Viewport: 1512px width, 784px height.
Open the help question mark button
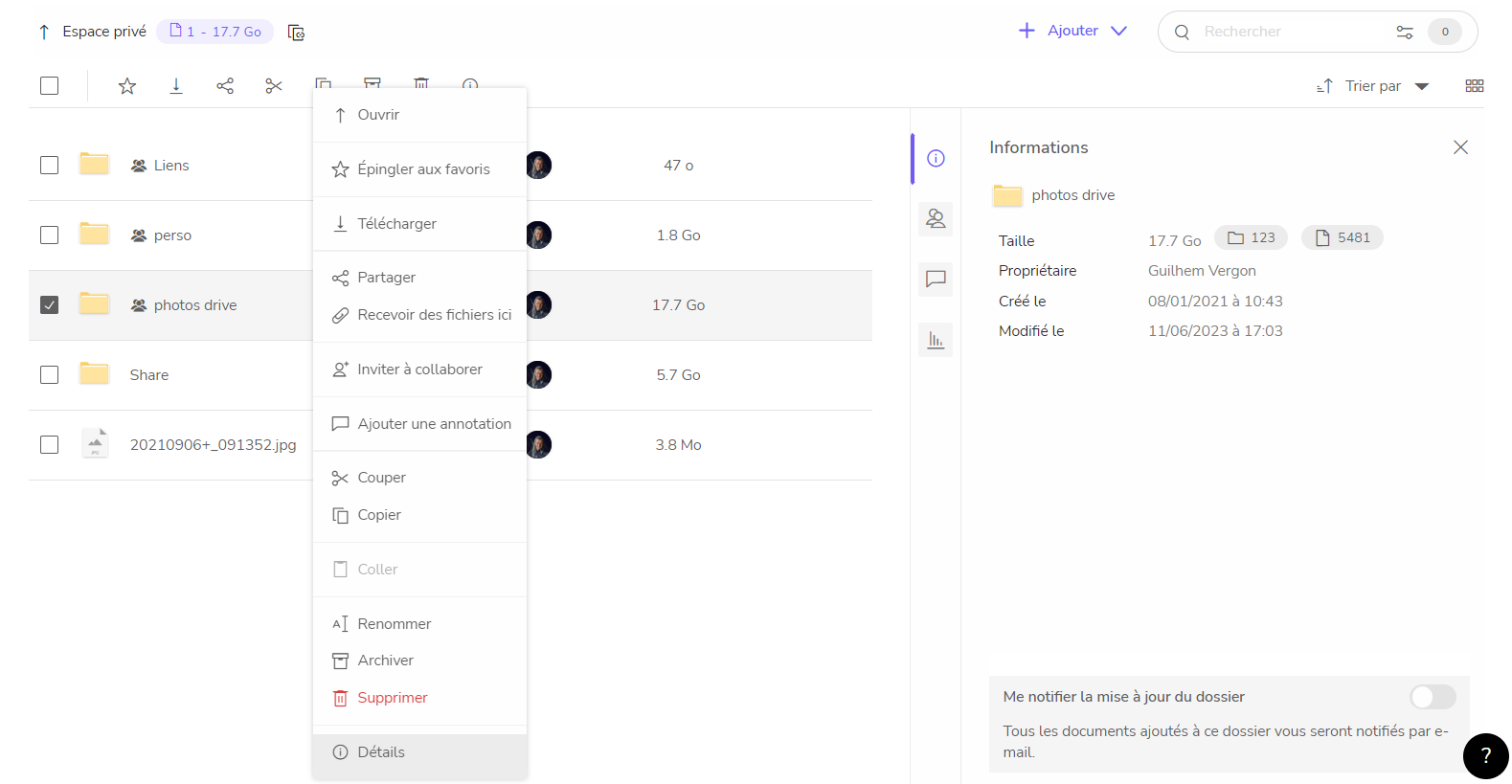(1486, 756)
